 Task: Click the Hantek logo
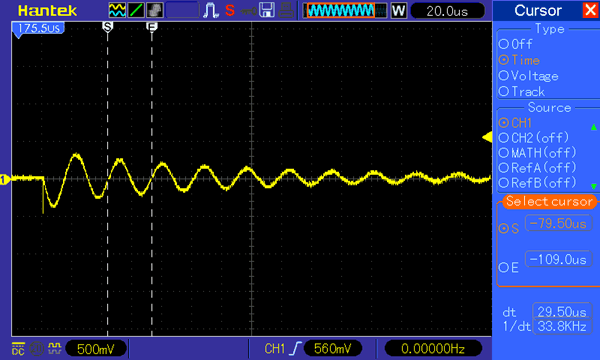47,11
